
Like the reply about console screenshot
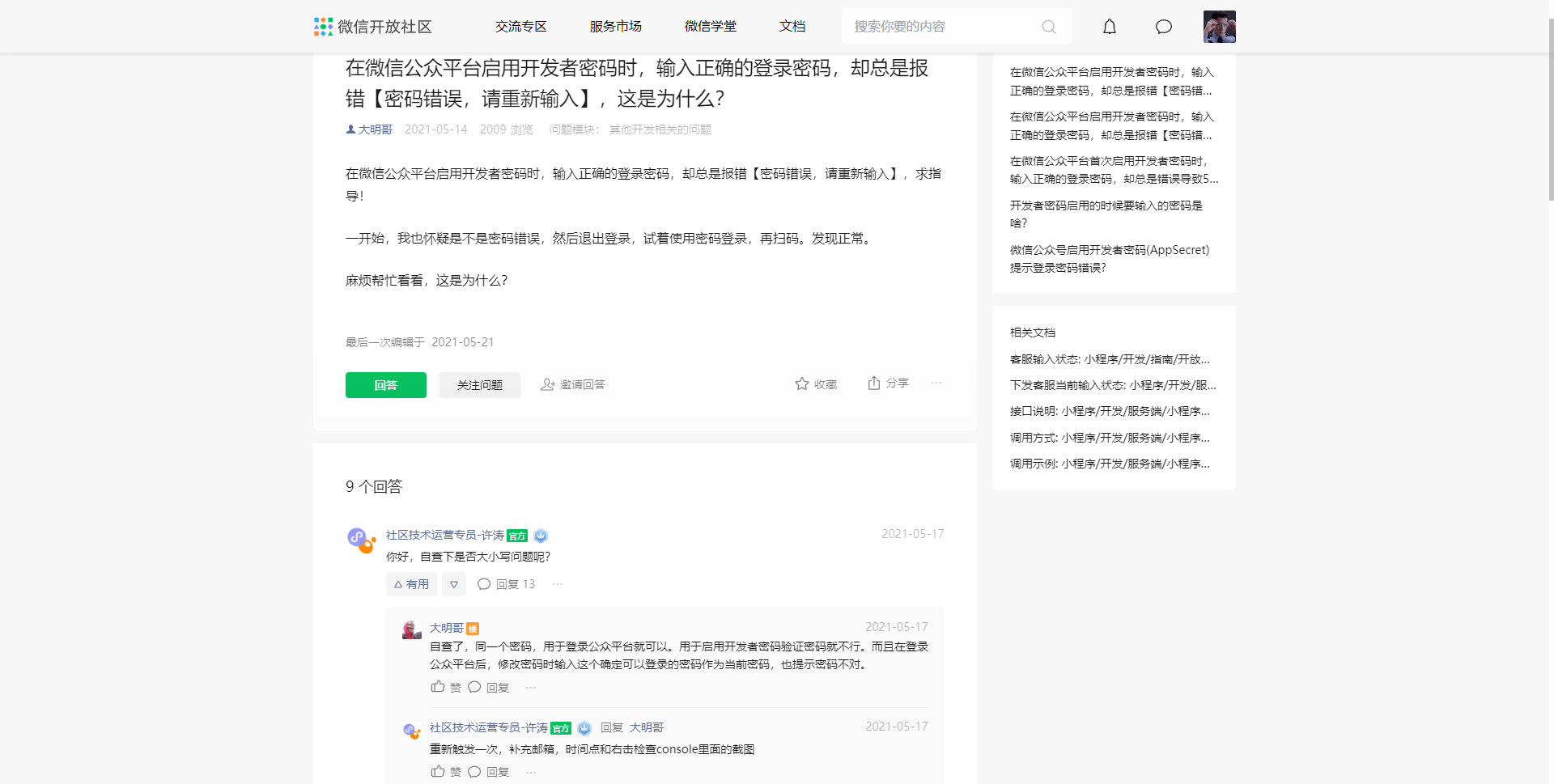click(x=438, y=771)
